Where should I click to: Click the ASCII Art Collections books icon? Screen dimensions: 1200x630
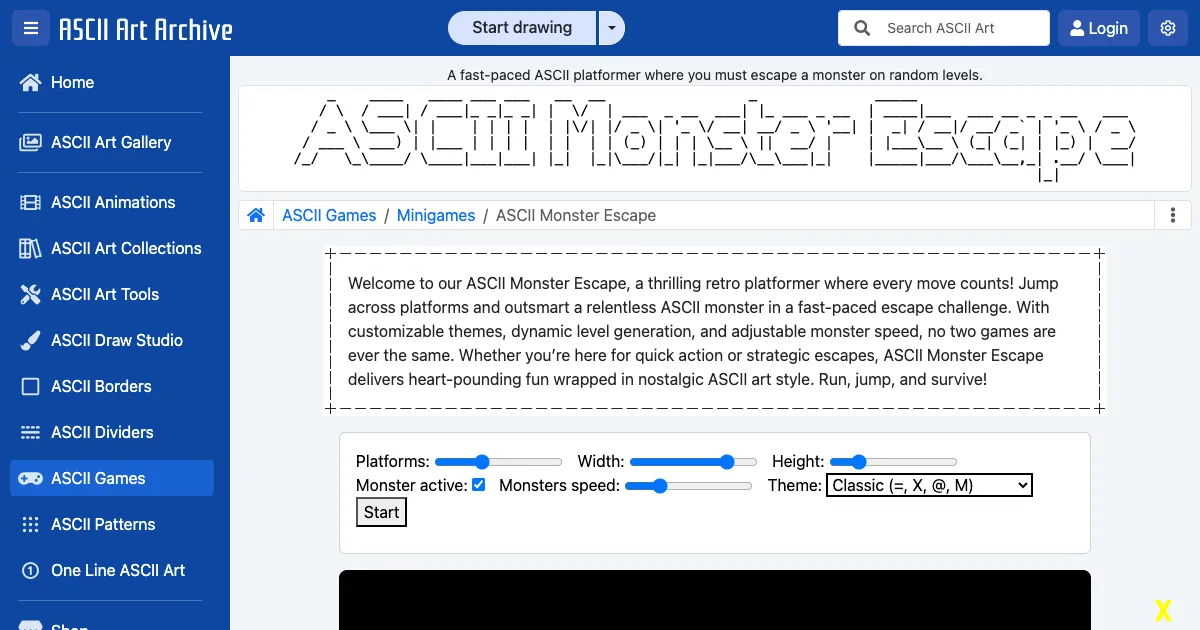click(30, 249)
